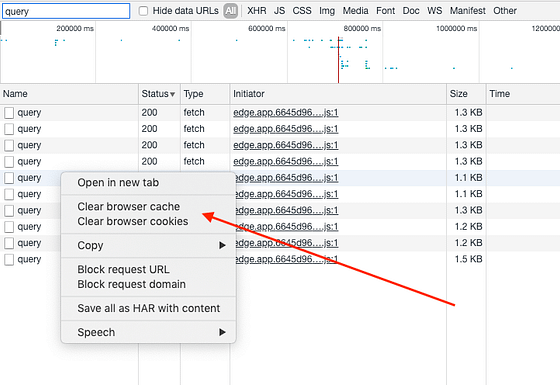Select the first query request's file icon
Screen dimensions: 560x385
[x=9, y=113]
